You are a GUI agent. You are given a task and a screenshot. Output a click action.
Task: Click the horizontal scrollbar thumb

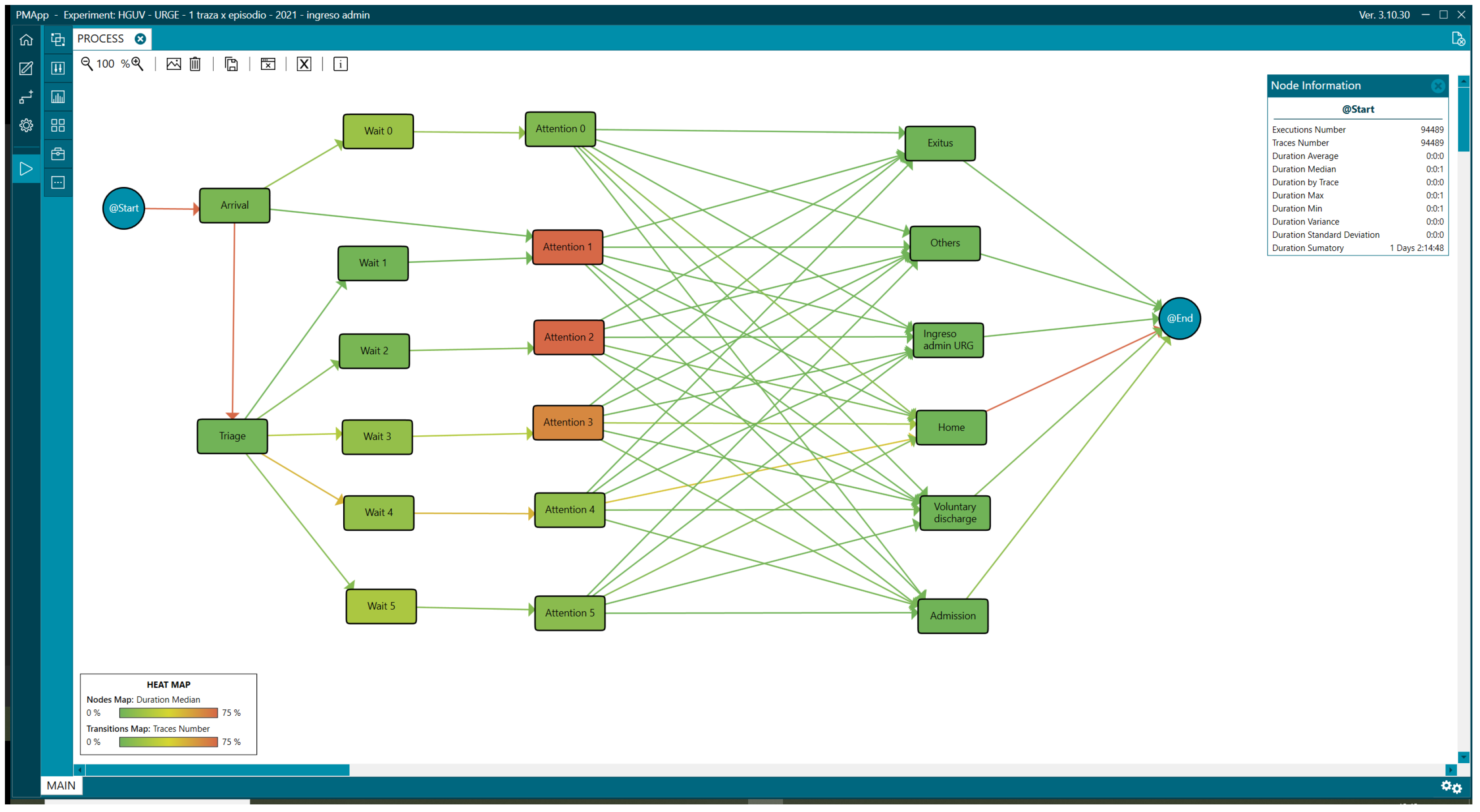tap(217, 769)
